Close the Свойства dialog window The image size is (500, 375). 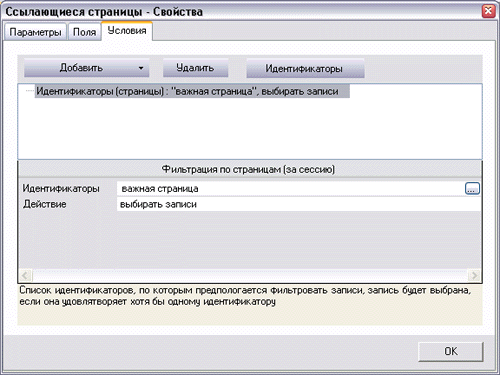pos(488,11)
